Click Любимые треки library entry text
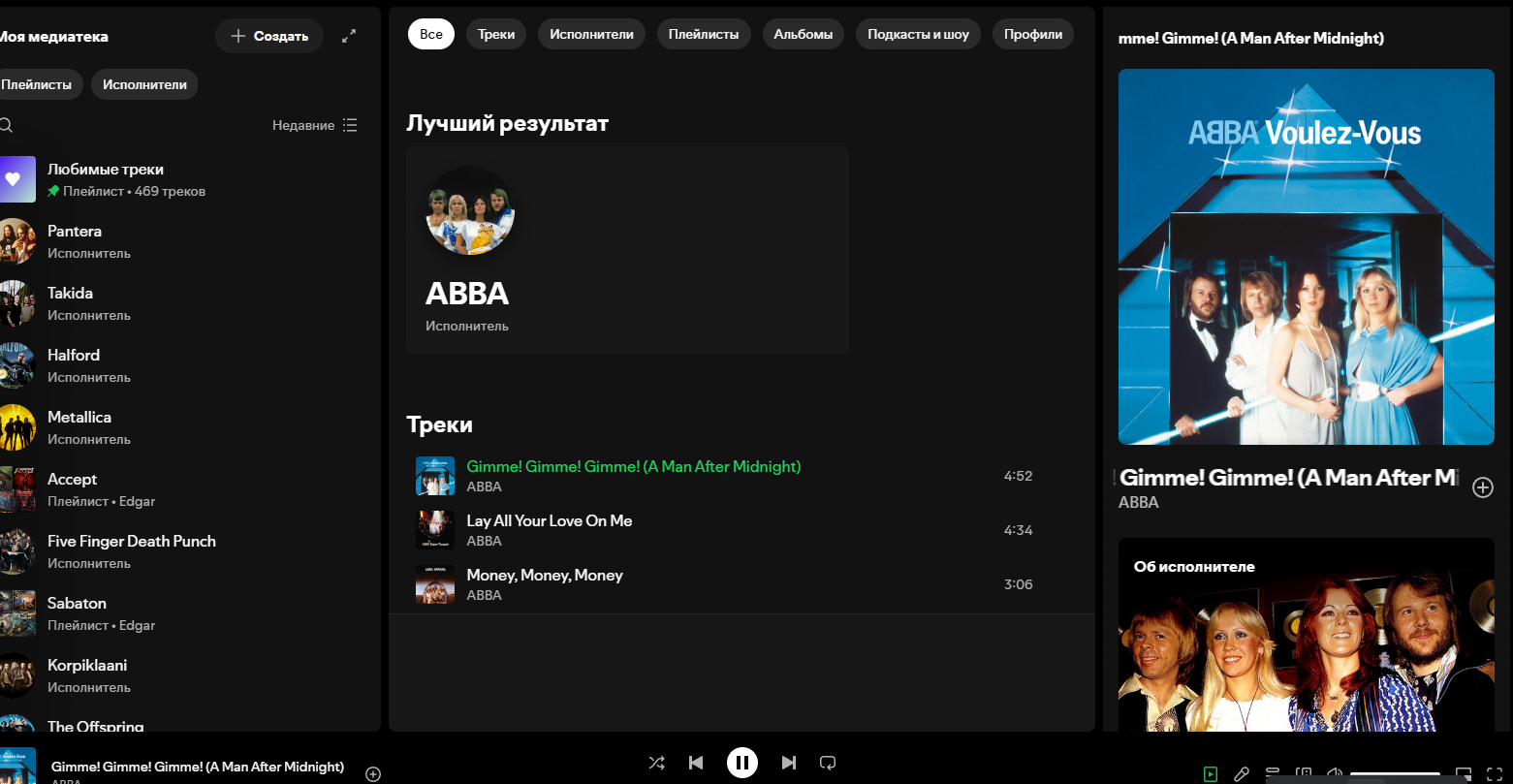Image resolution: width=1513 pixels, height=784 pixels. pyautogui.click(x=106, y=169)
